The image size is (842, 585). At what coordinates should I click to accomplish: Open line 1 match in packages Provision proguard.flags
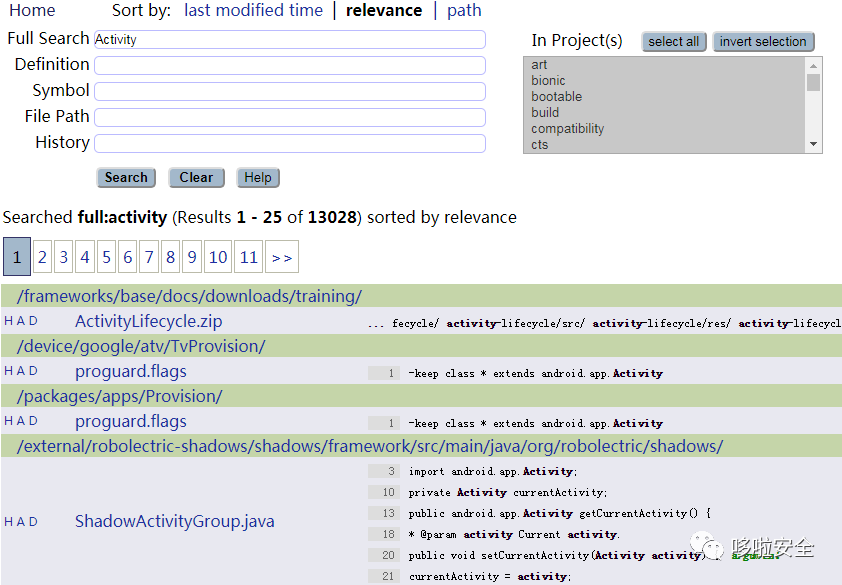(516, 423)
